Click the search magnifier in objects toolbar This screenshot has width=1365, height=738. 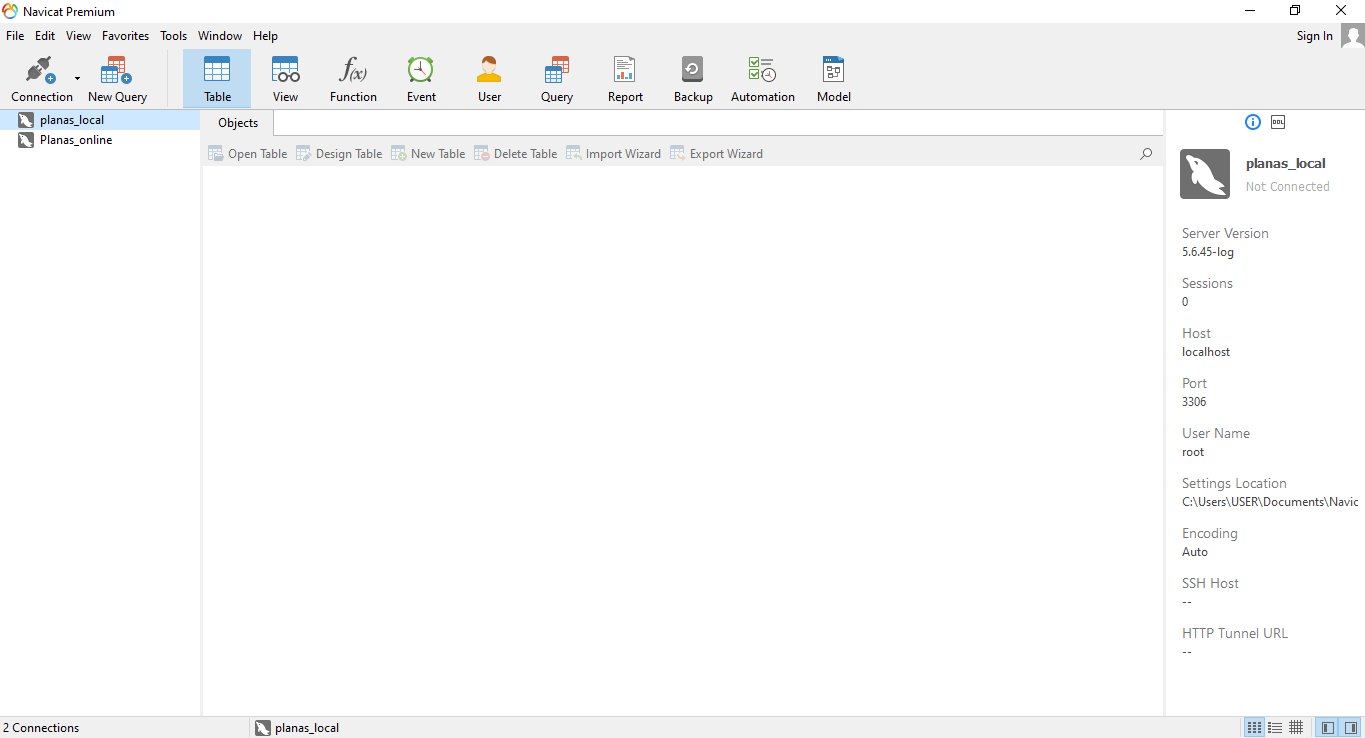coord(1146,154)
